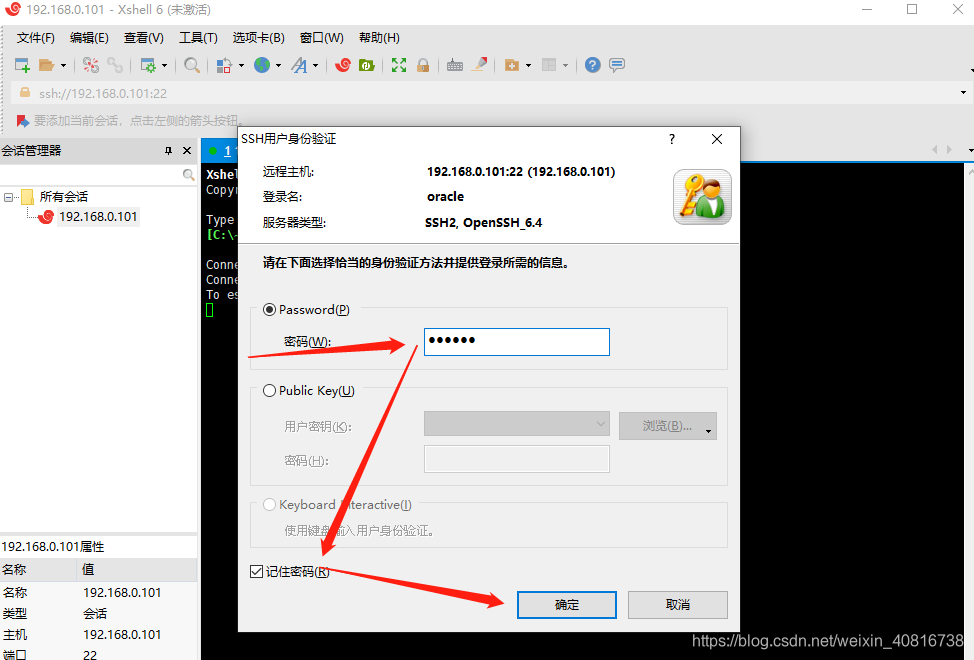Screen dimensions: 974x660
Task: Click the 名称 column header in properties
Action: (x=38, y=569)
